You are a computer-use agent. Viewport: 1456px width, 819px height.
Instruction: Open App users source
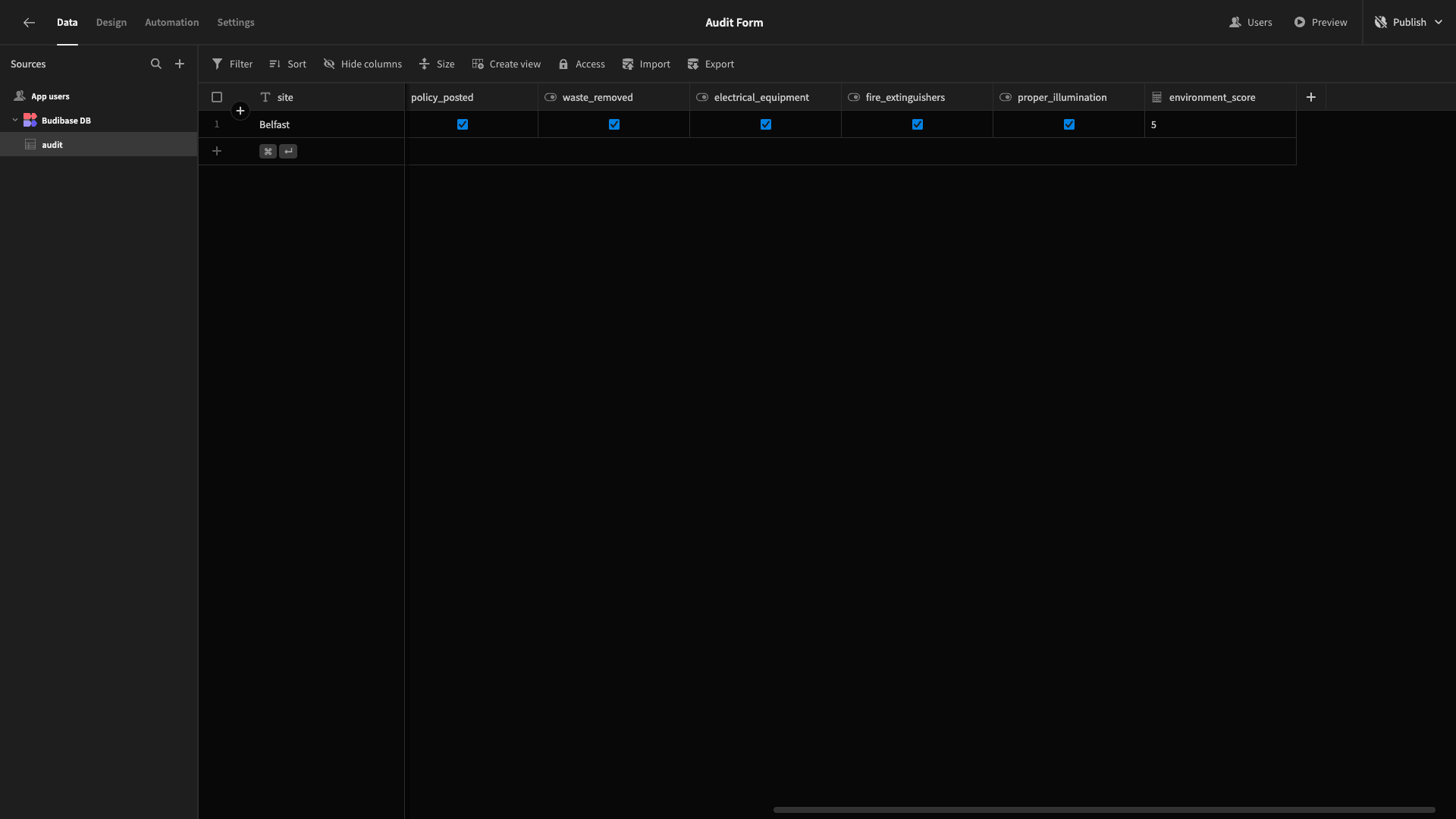pyautogui.click(x=99, y=96)
